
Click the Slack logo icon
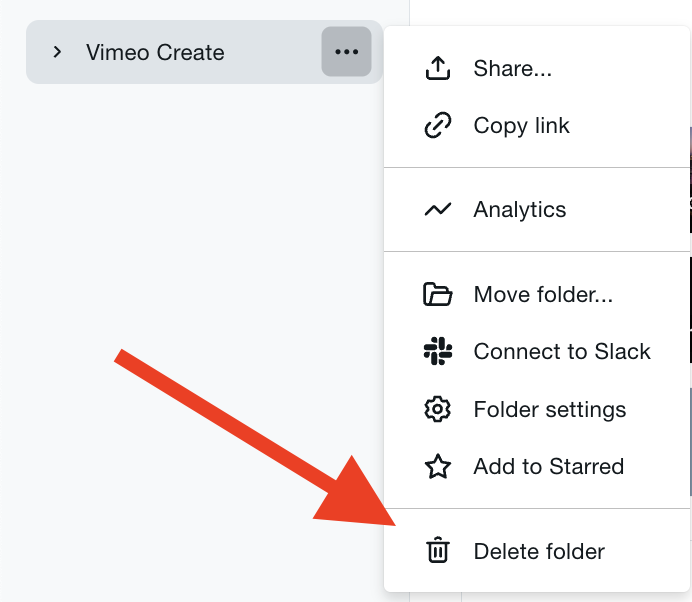pyautogui.click(x=437, y=352)
